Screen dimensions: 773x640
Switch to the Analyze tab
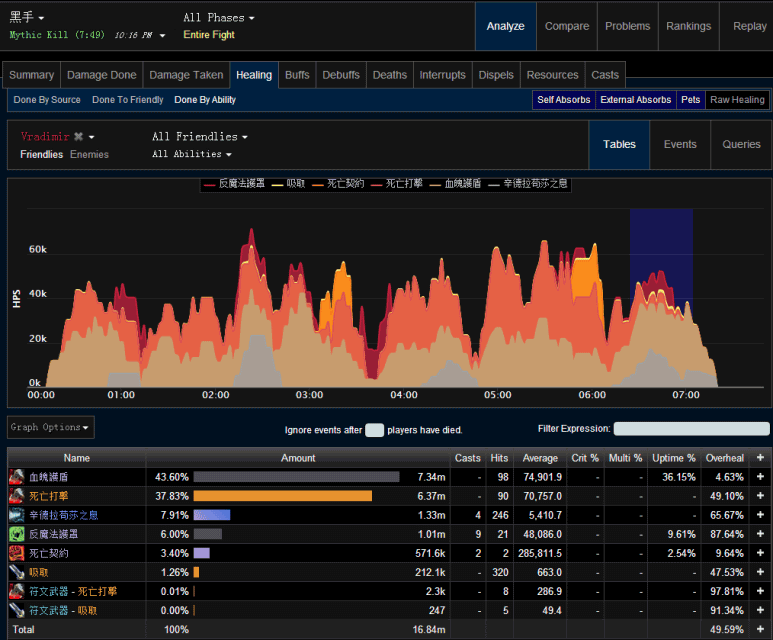pyautogui.click(x=505, y=26)
